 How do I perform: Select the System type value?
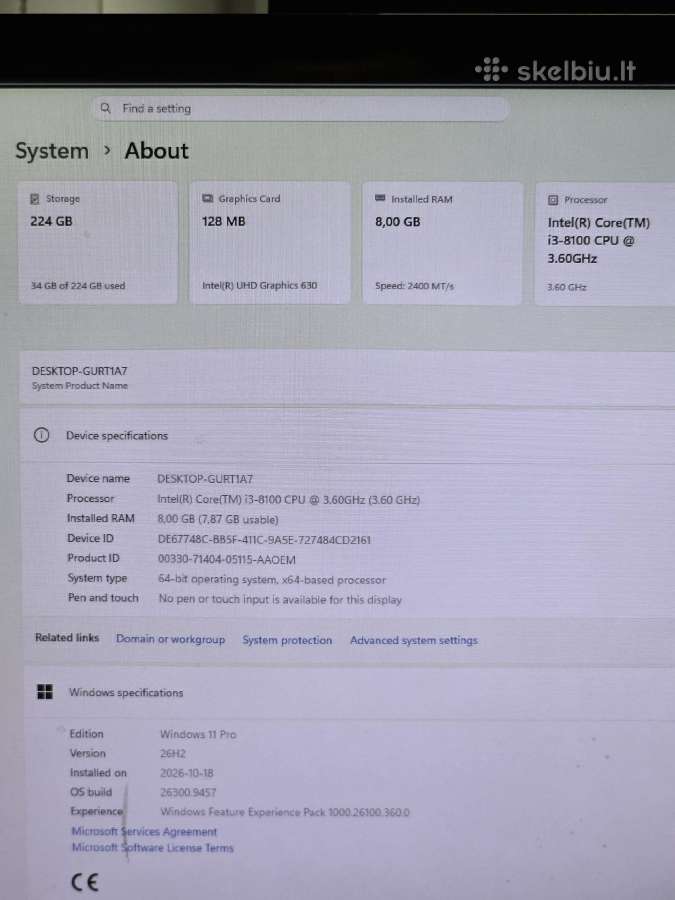point(272,580)
